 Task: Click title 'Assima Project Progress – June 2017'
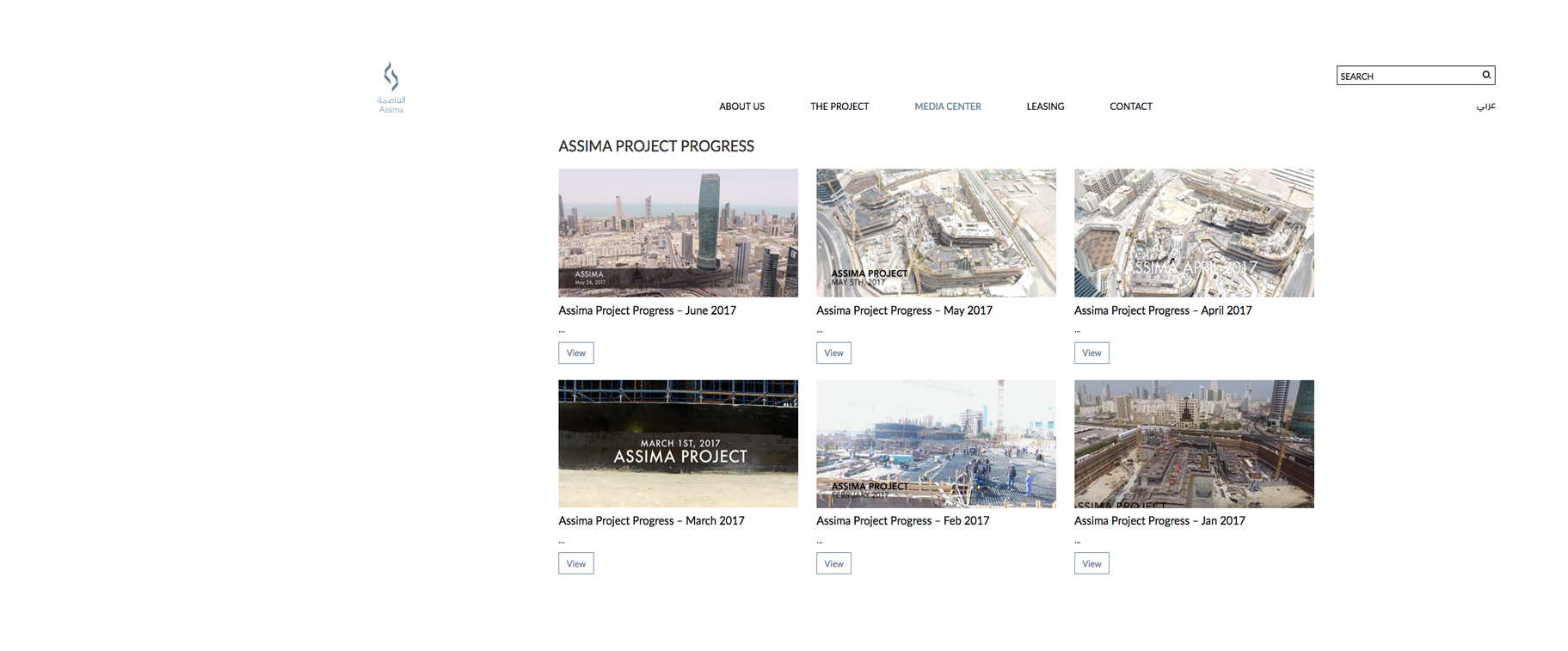point(648,310)
